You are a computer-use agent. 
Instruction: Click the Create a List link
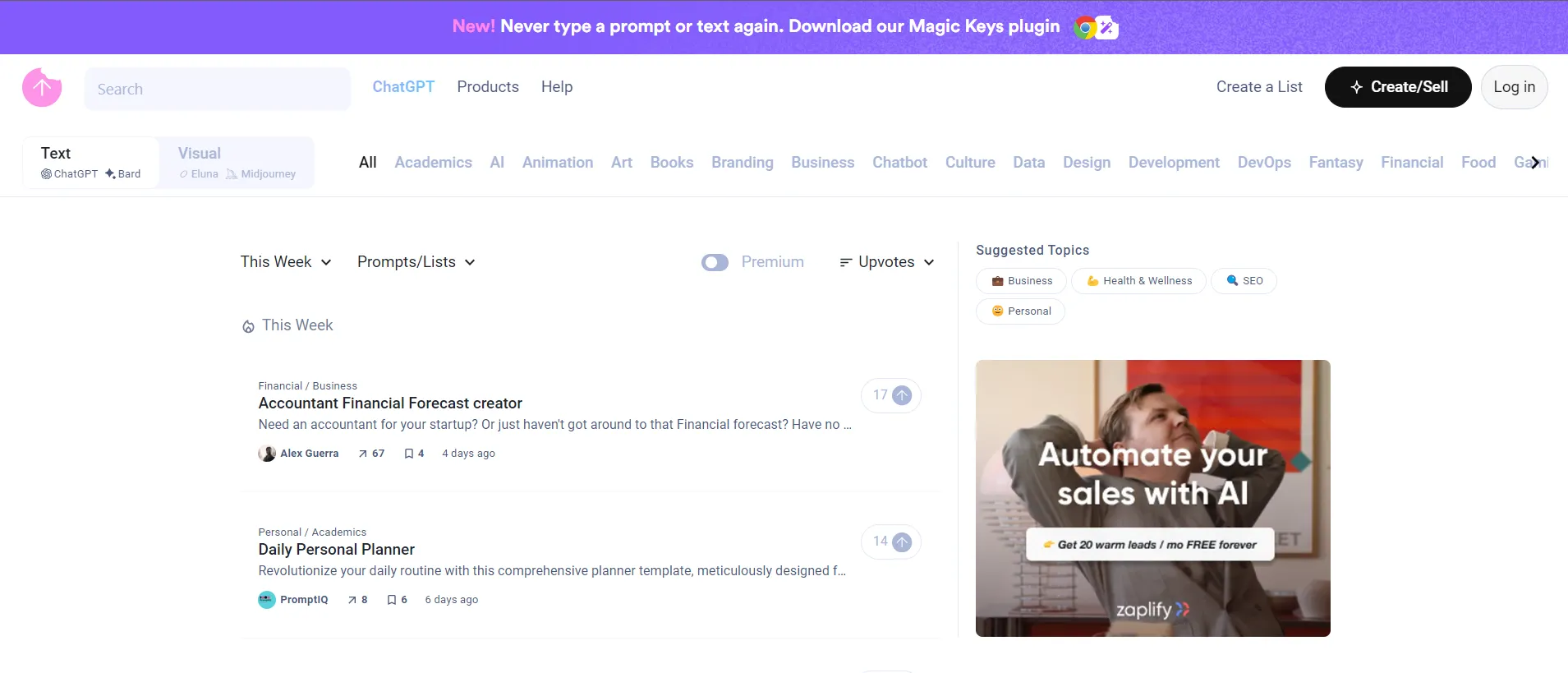pos(1259,87)
